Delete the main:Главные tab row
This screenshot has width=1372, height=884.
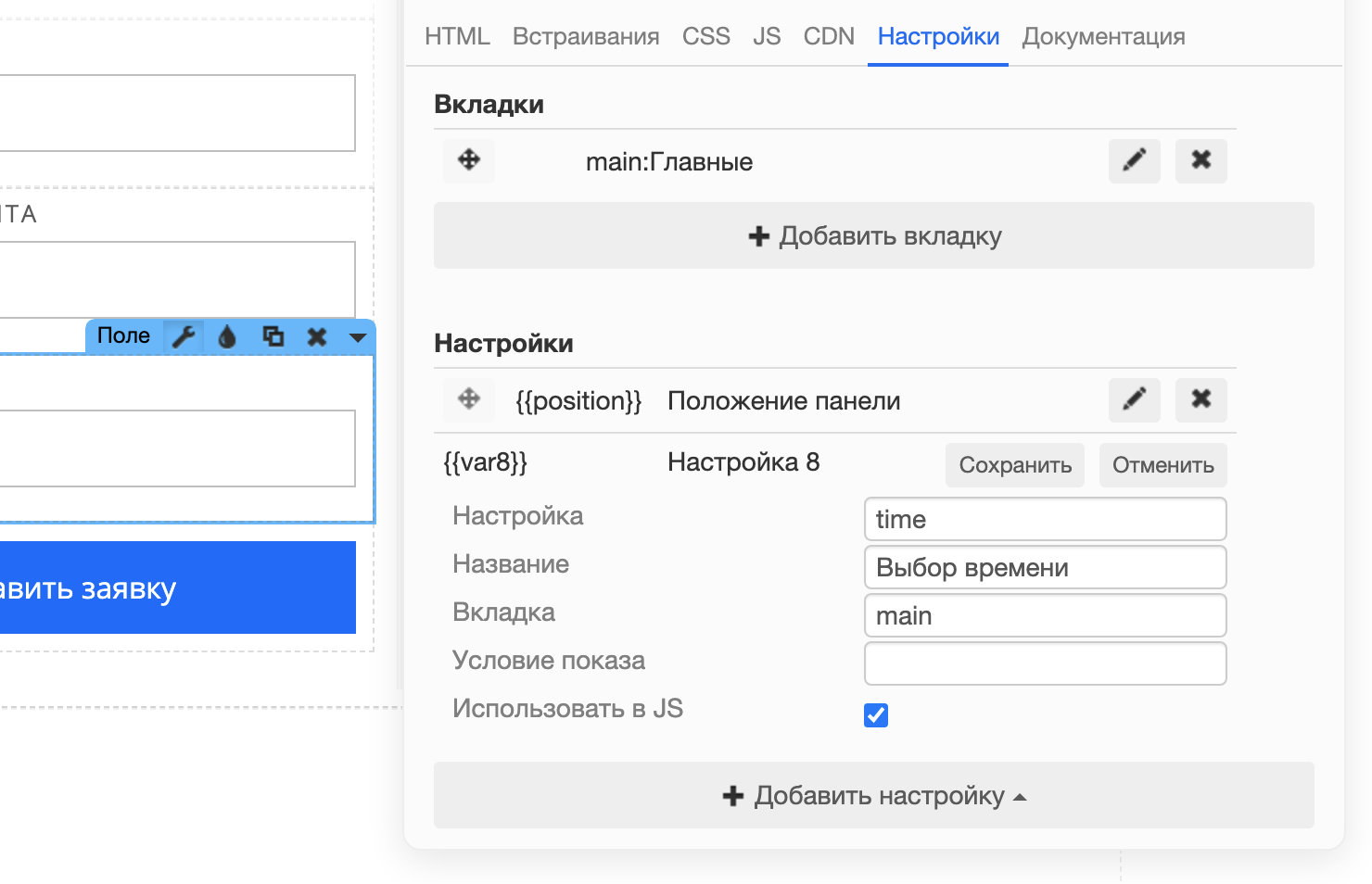point(1201,160)
